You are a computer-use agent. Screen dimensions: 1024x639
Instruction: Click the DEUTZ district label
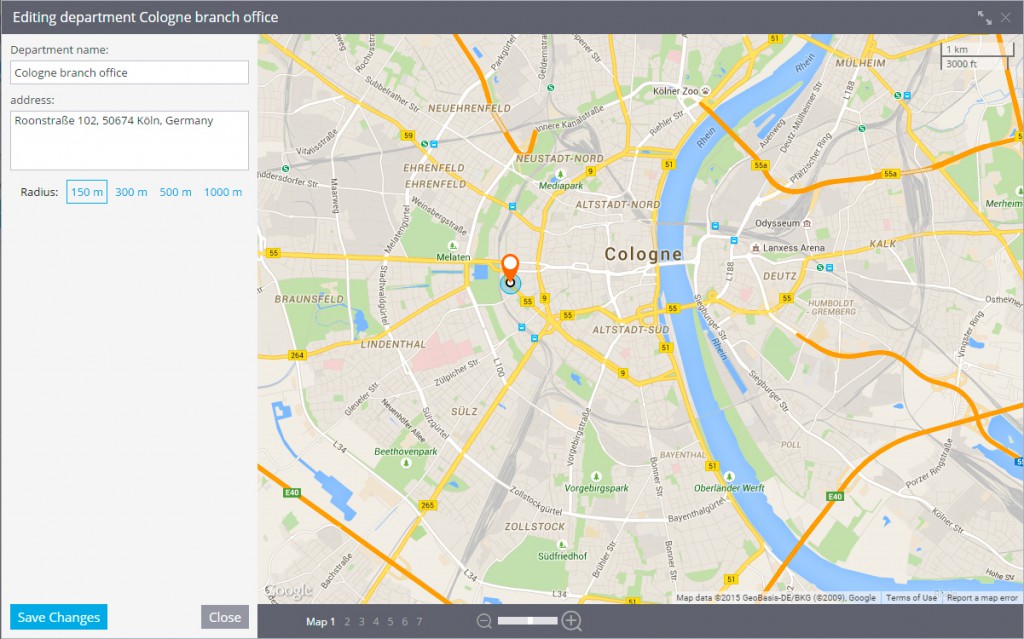(x=780, y=276)
